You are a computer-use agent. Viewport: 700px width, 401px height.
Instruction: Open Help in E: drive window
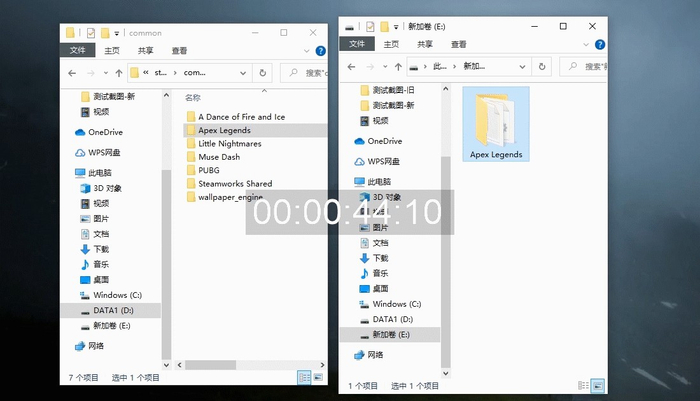[x=600, y=45]
